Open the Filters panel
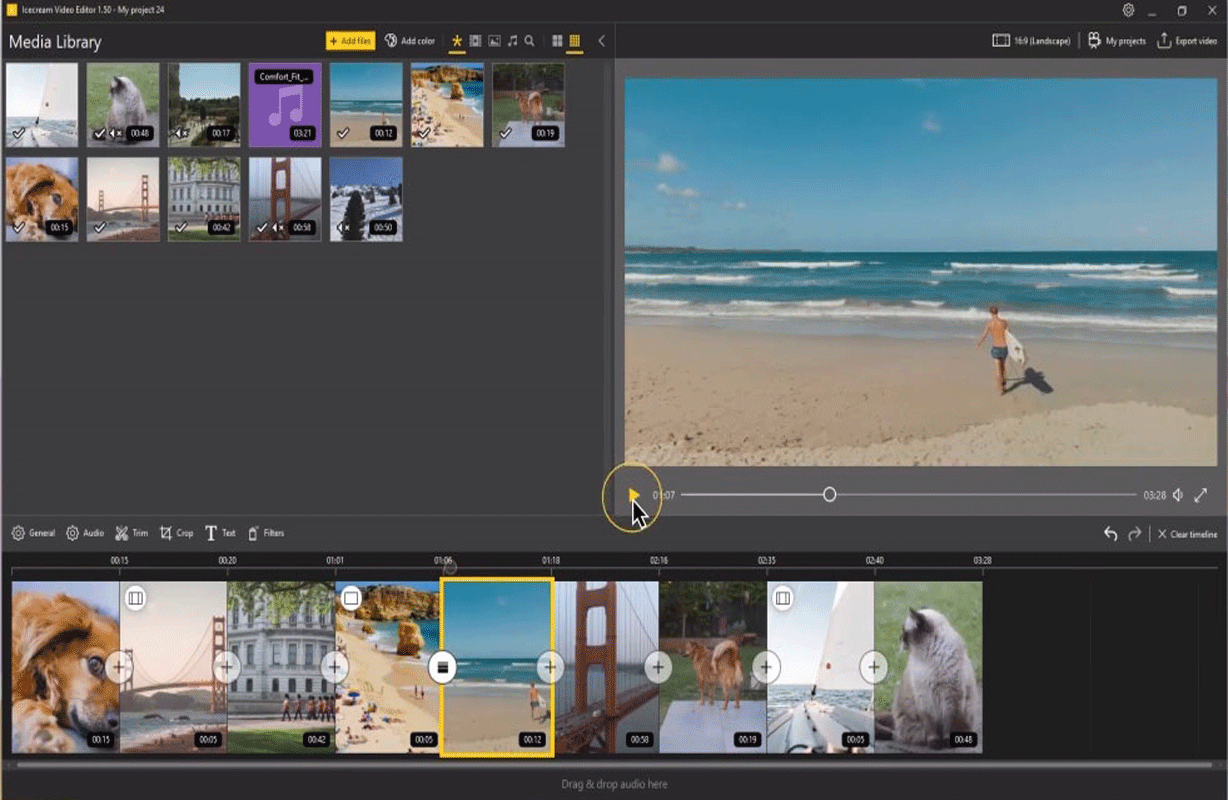 266,534
